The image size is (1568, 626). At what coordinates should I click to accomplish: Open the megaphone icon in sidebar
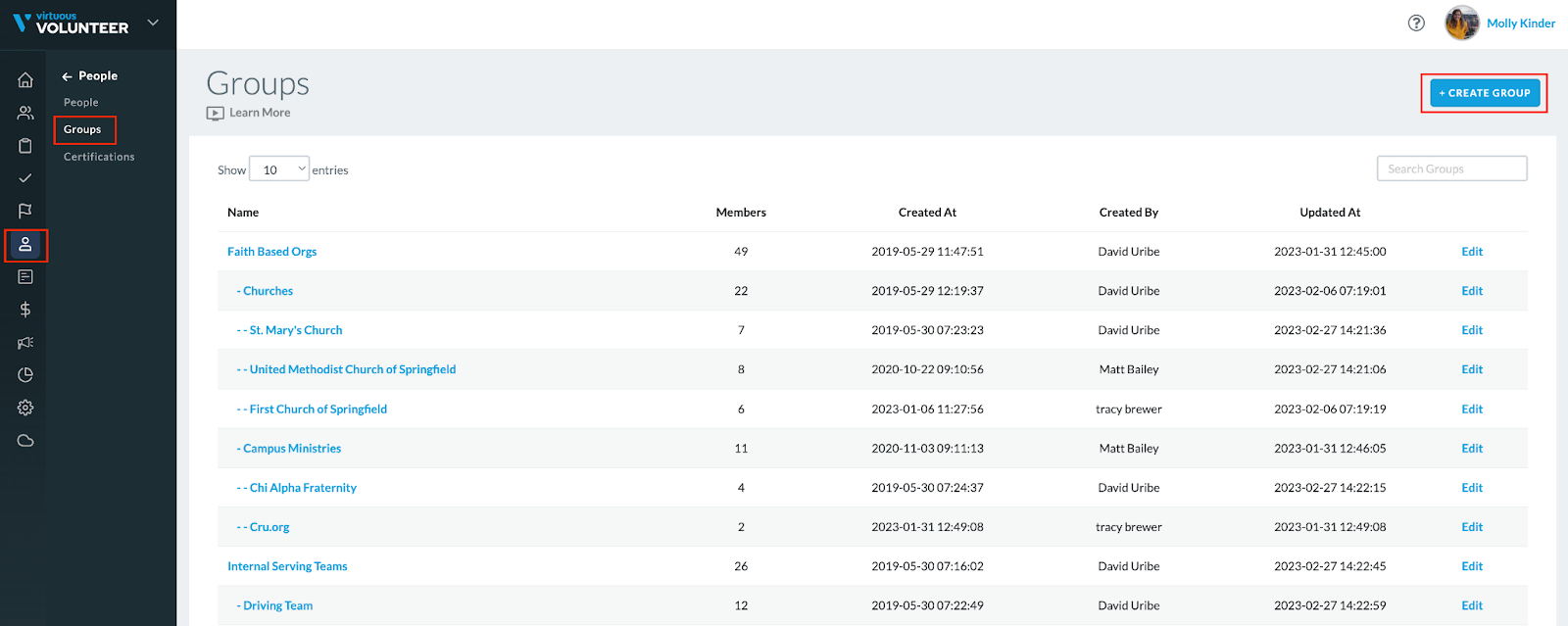[x=25, y=343]
